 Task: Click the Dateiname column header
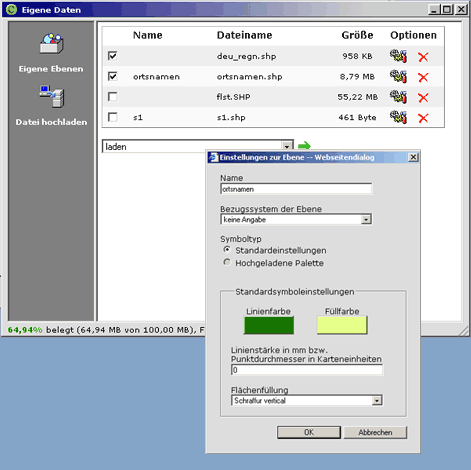pyautogui.click(x=244, y=35)
